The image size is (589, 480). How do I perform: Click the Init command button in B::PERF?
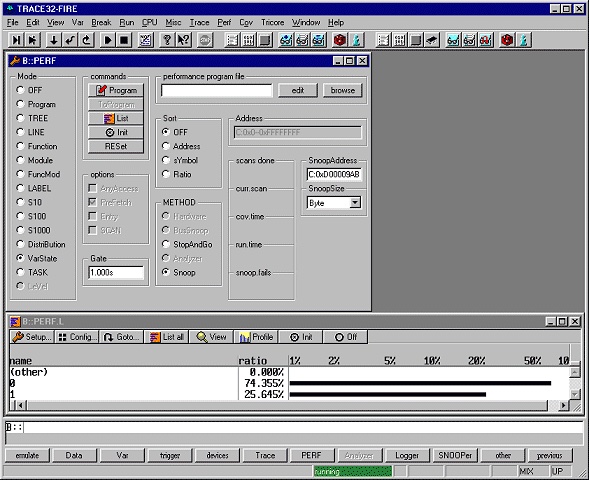click(116, 132)
